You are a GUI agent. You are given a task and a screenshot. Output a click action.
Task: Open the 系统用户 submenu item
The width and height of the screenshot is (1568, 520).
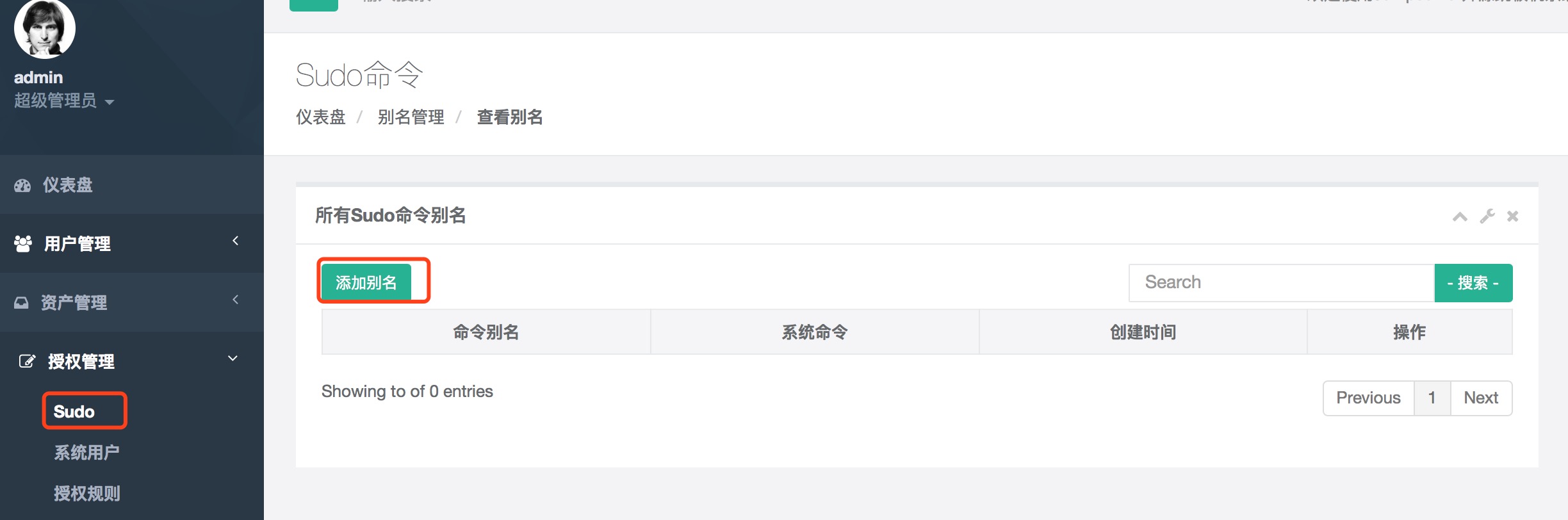point(86,453)
